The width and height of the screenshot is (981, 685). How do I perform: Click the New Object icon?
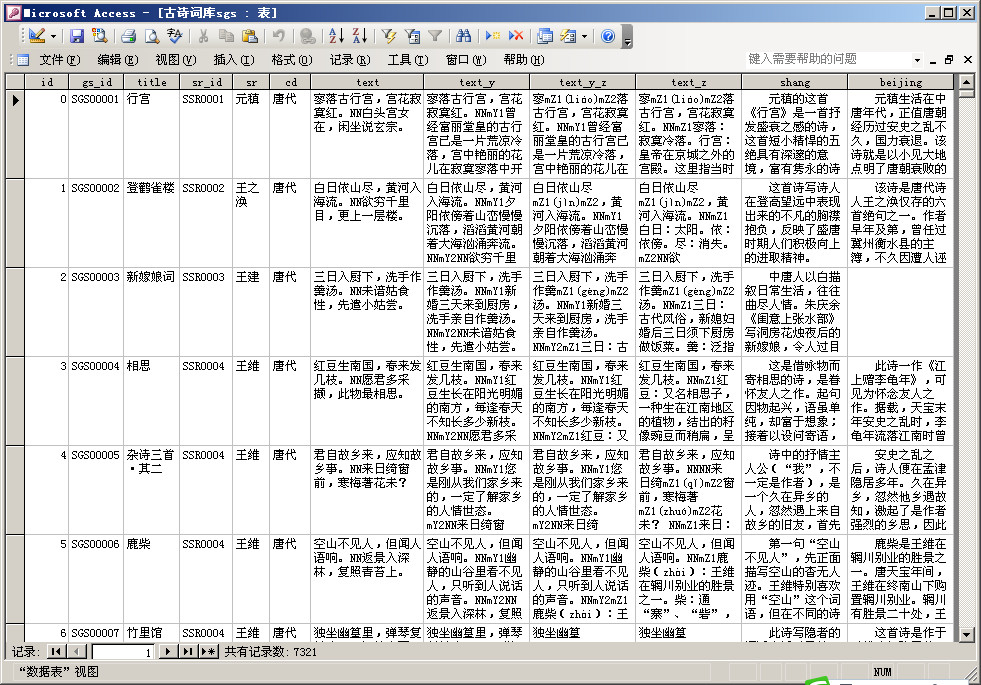pyautogui.click(x=568, y=36)
